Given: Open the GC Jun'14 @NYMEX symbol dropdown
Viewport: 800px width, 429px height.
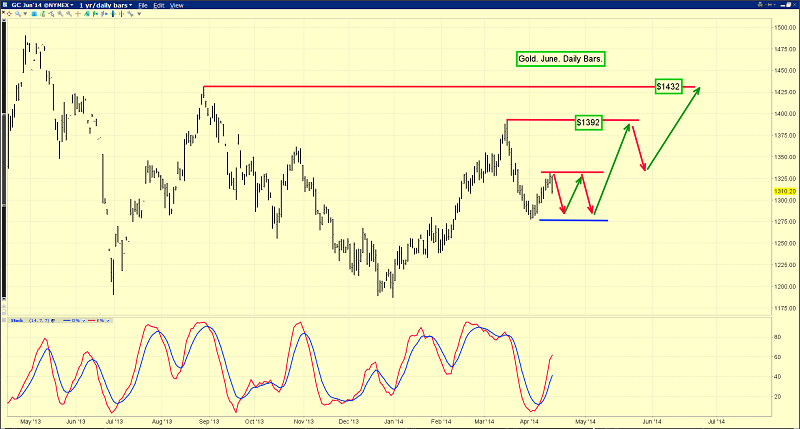Looking at the screenshot, I should 42,5.
